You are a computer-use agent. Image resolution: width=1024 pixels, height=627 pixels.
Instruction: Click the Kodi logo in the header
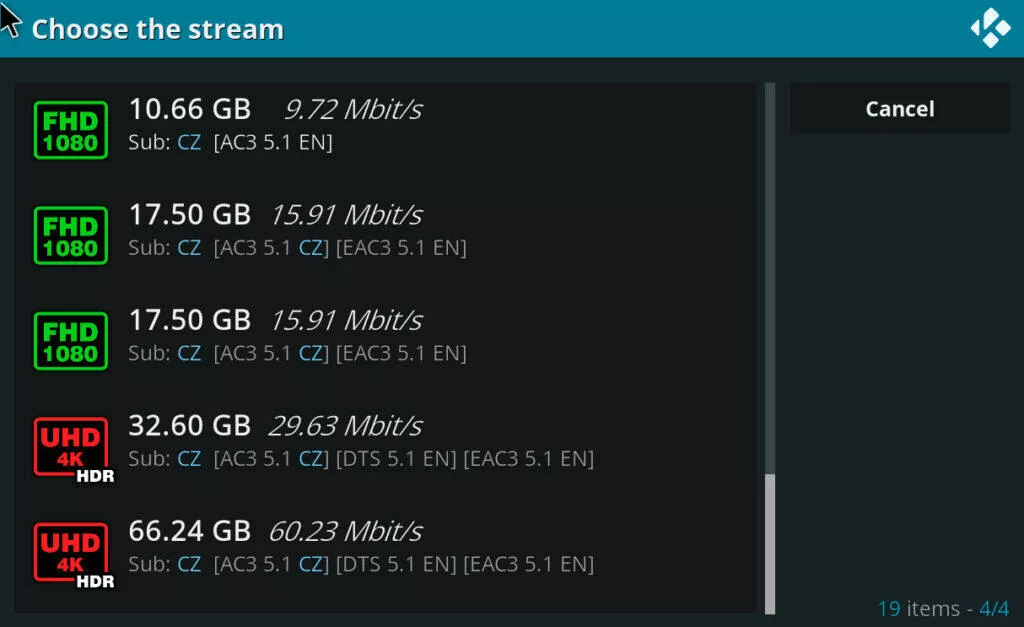pyautogui.click(x=991, y=28)
